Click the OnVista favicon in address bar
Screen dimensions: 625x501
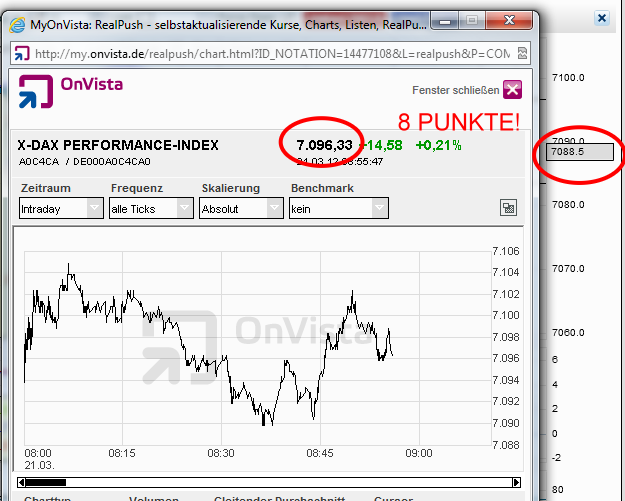22,53
